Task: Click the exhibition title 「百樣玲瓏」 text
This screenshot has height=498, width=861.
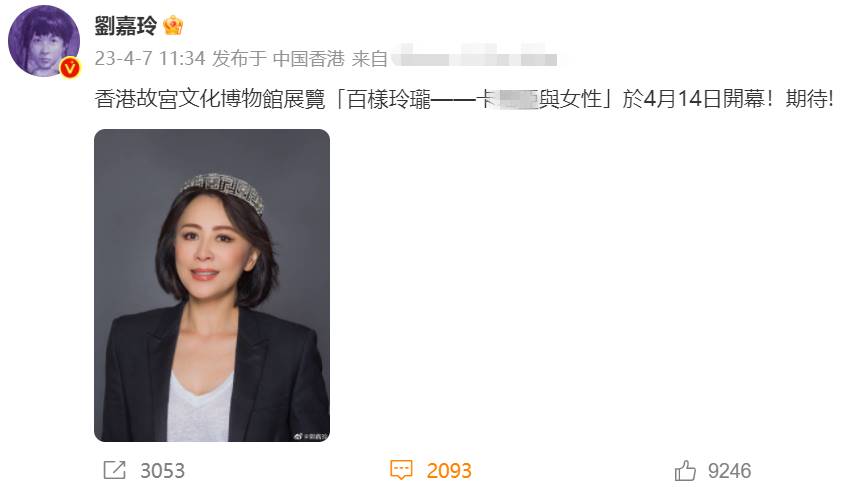Action: click(x=474, y=99)
